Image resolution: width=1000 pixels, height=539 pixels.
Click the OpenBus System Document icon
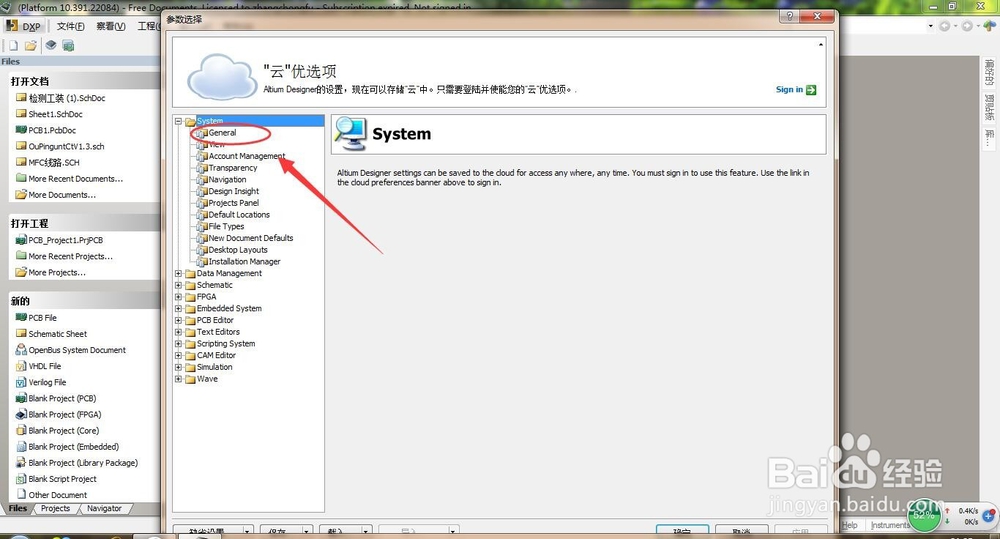coord(21,350)
